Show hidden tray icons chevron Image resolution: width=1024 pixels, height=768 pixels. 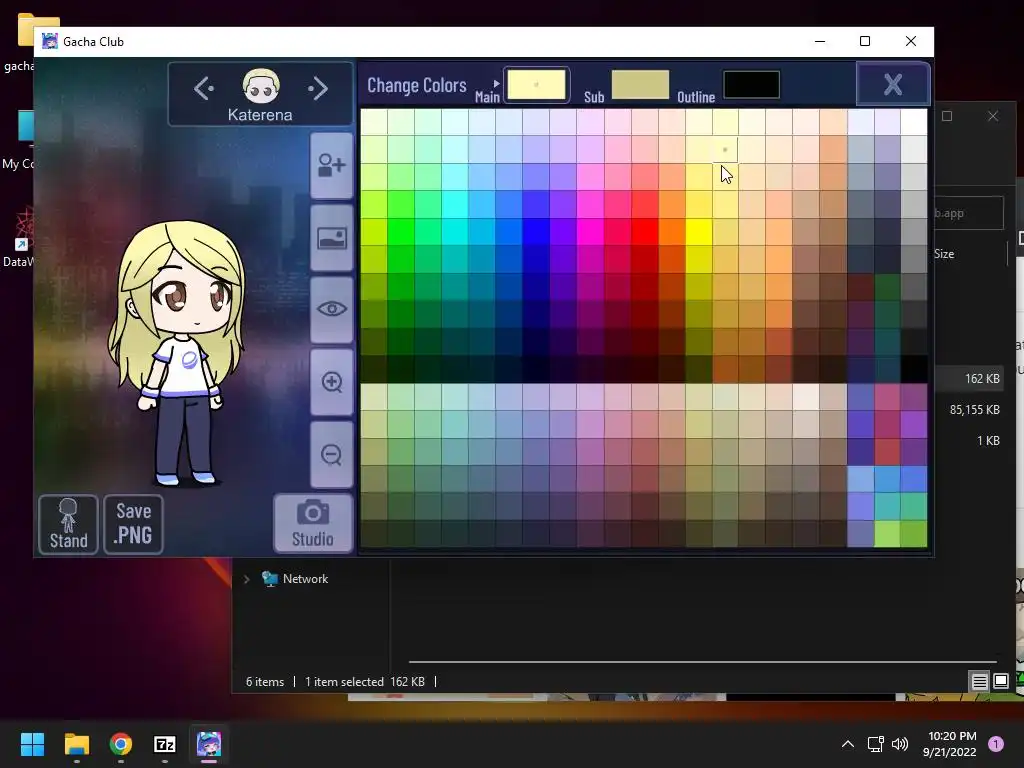(848, 744)
